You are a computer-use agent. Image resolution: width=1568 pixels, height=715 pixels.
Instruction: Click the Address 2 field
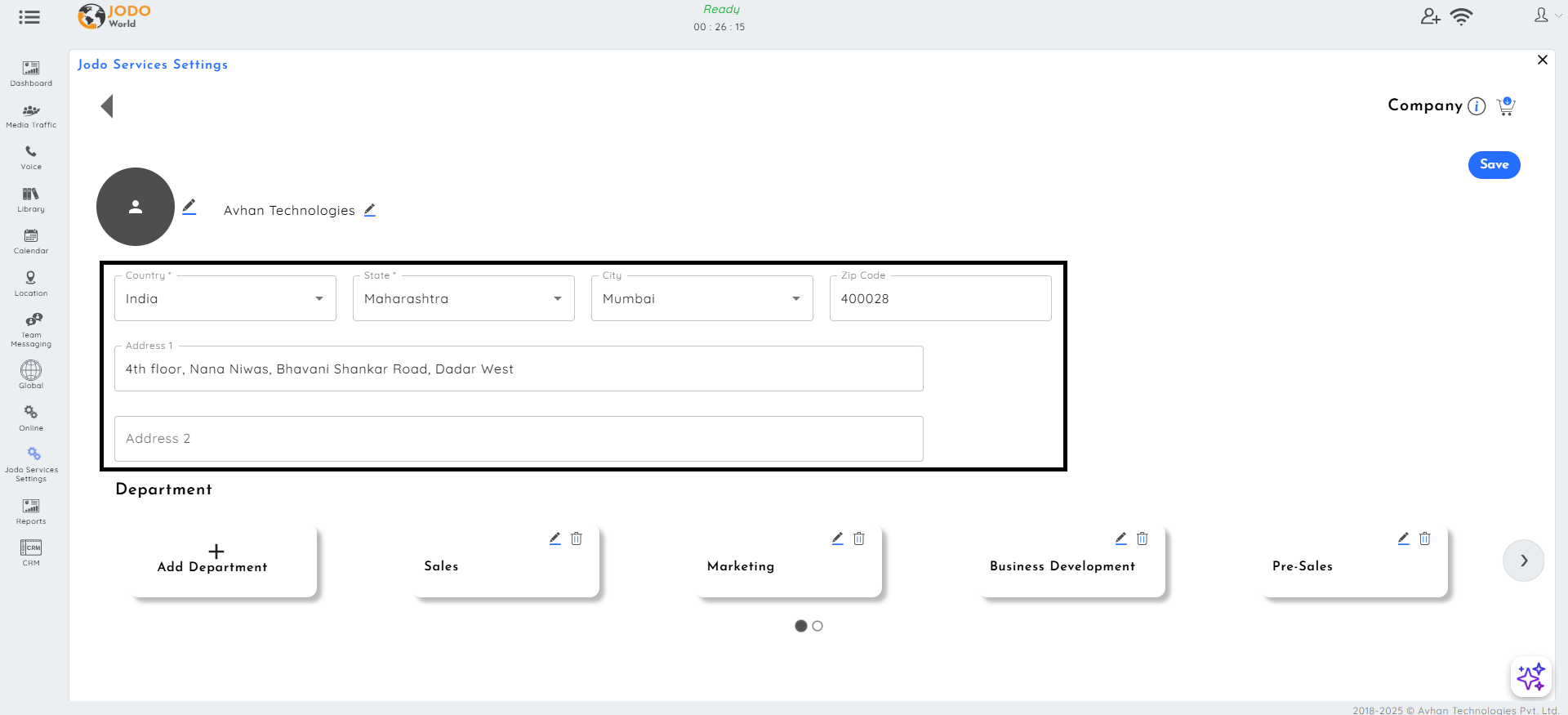tap(519, 439)
